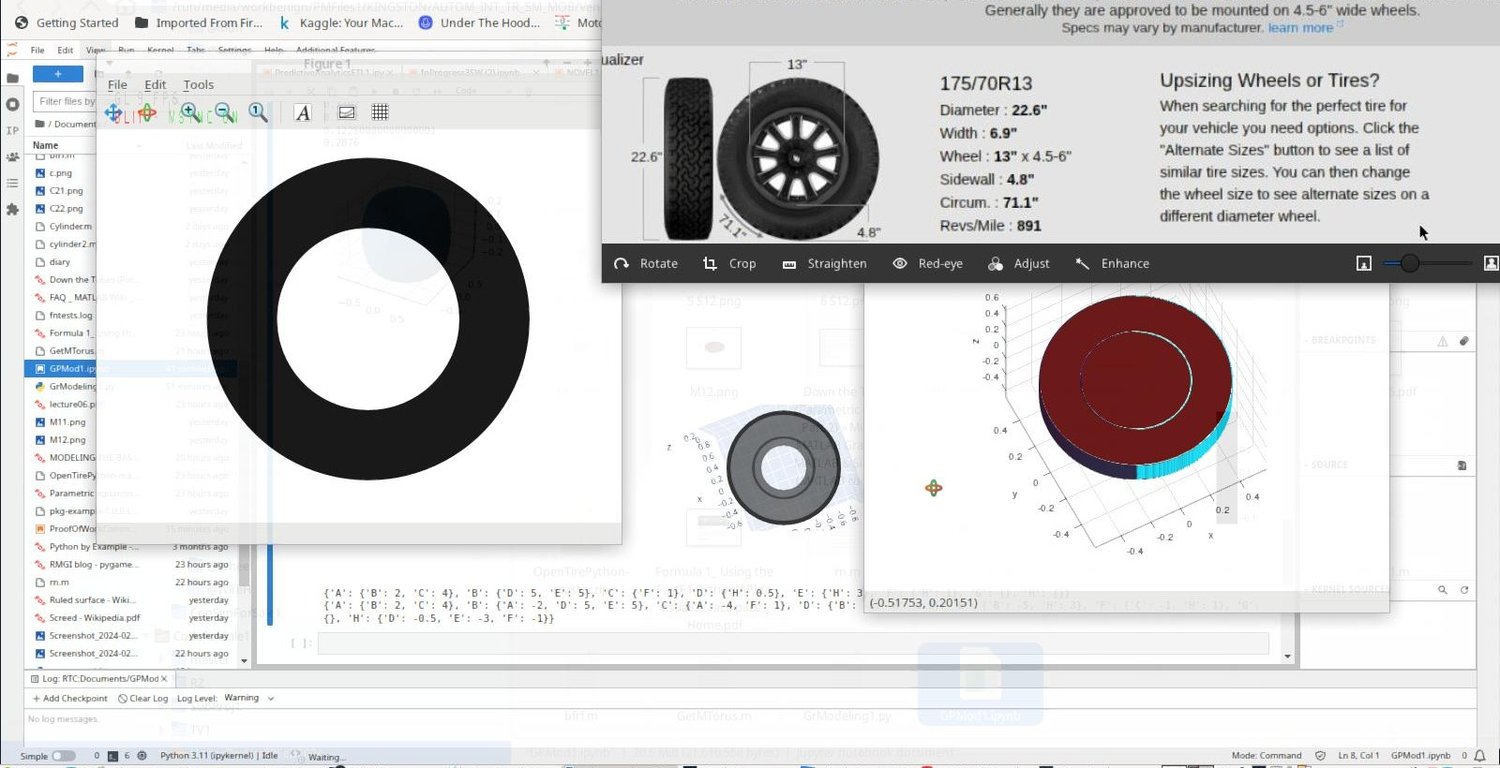Open the Extension Manager puzzle icon
Screen dimensions: 1500x768
point(12,209)
